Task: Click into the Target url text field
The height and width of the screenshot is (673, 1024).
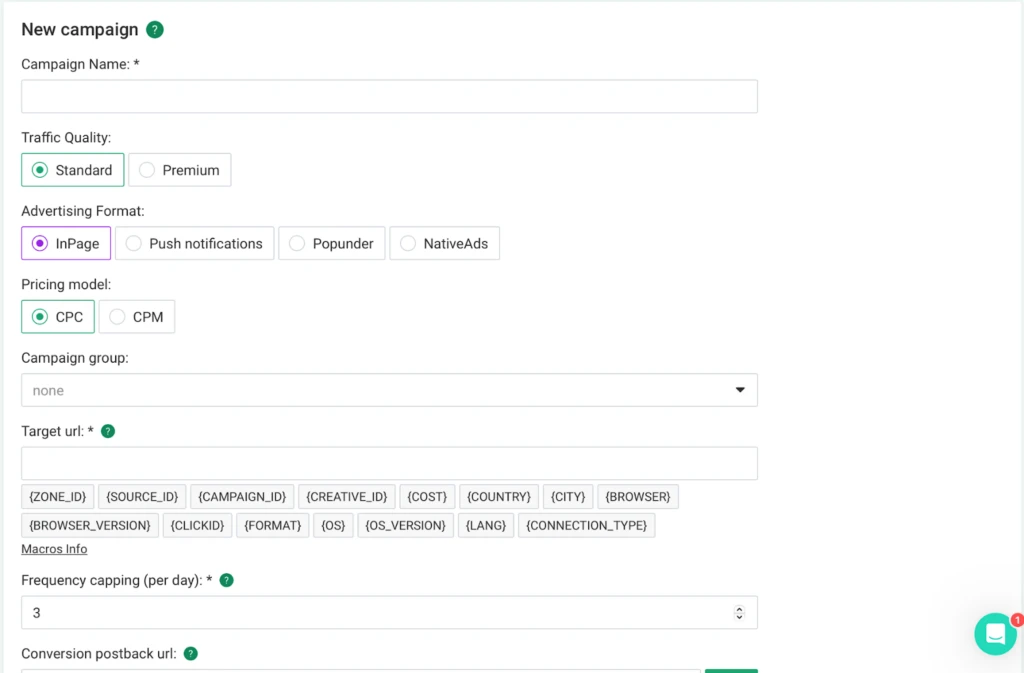Action: [x=389, y=463]
